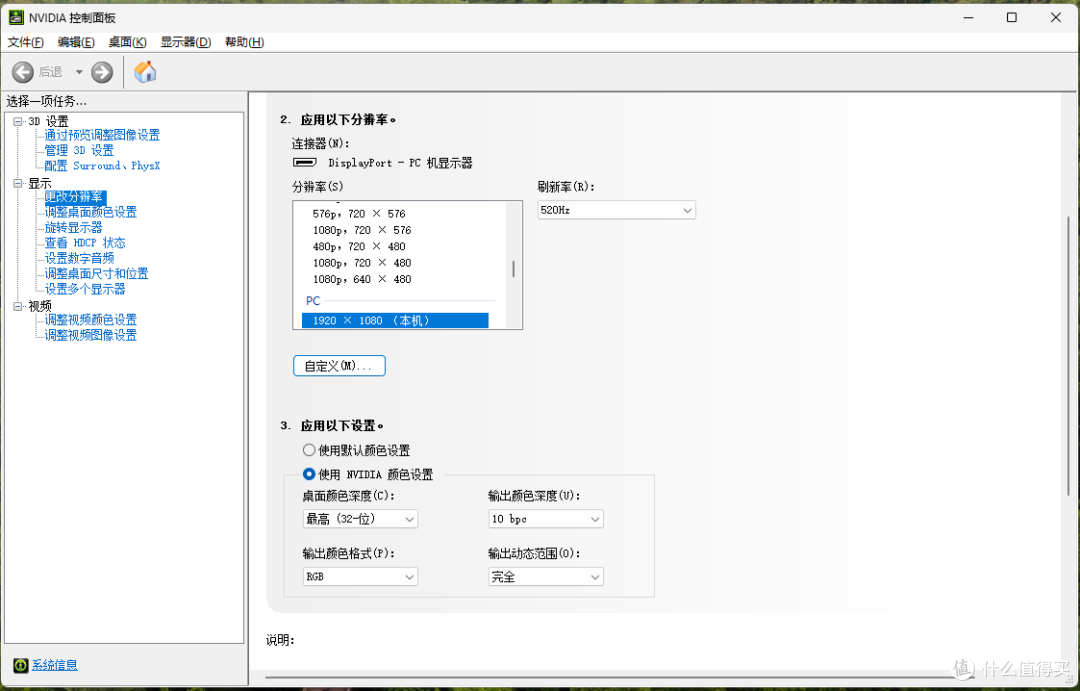Click the System Information icon

click(x=21, y=665)
